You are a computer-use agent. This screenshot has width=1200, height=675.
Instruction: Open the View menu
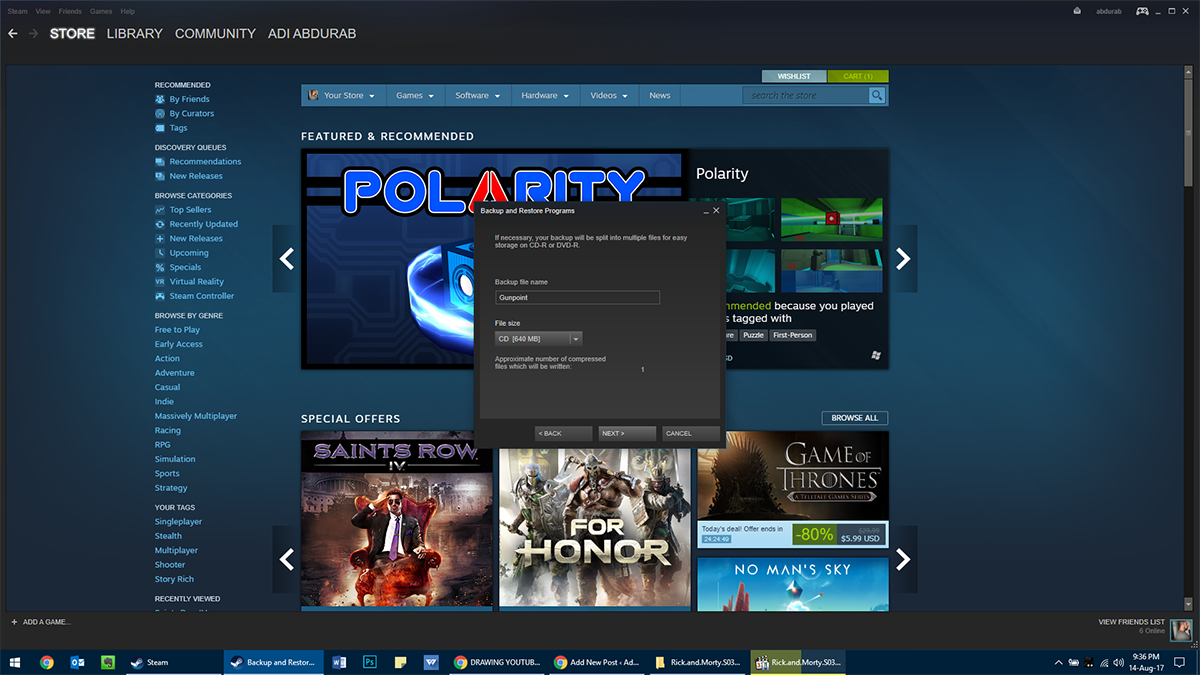pyautogui.click(x=43, y=11)
